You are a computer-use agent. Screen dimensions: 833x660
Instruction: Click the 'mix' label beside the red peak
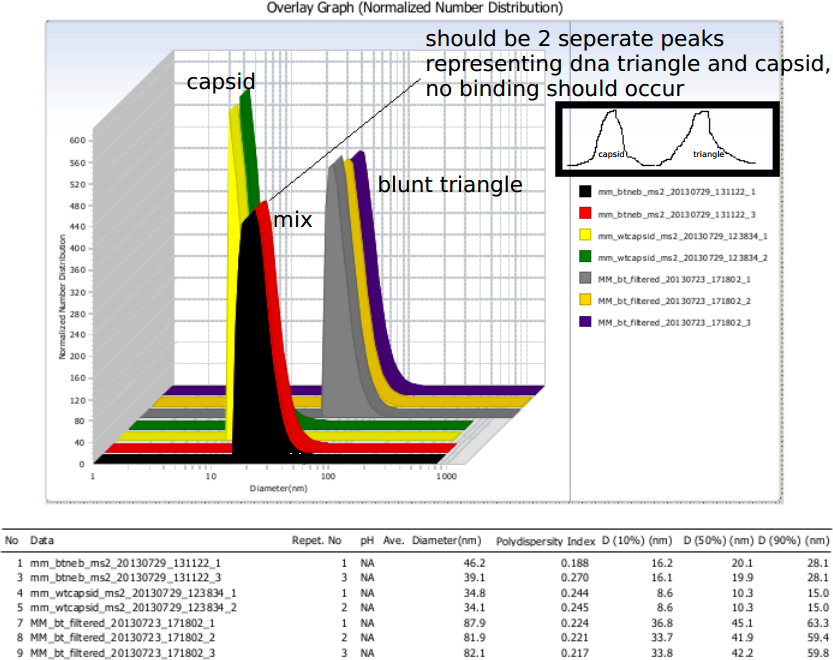tap(293, 218)
